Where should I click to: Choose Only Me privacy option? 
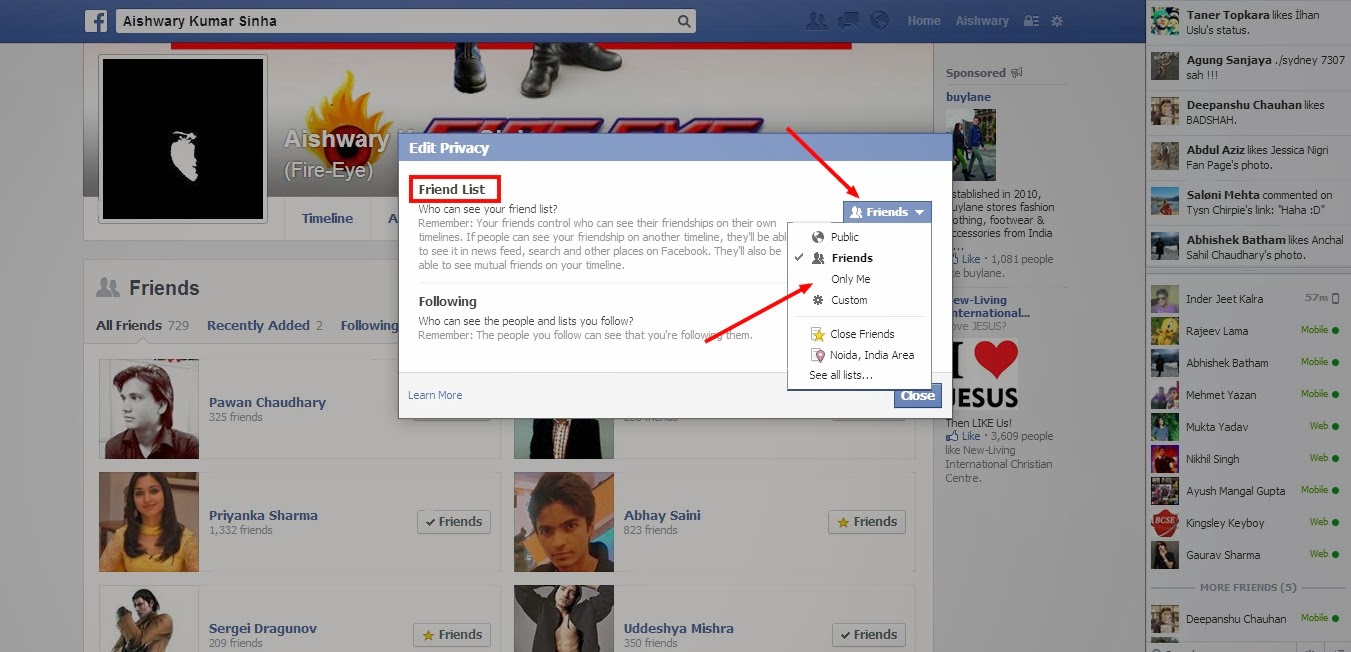[860, 279]
